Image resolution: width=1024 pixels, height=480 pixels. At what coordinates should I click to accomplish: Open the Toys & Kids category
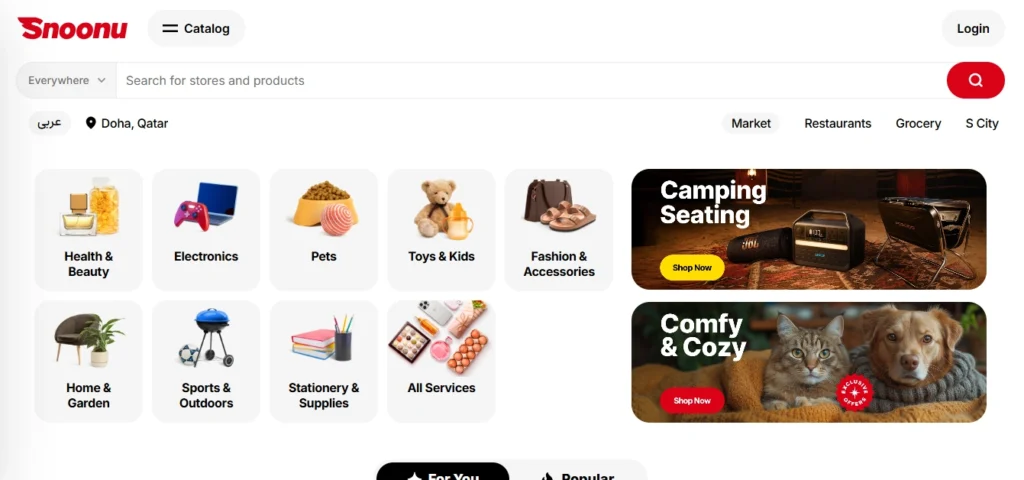click(441, 230)
